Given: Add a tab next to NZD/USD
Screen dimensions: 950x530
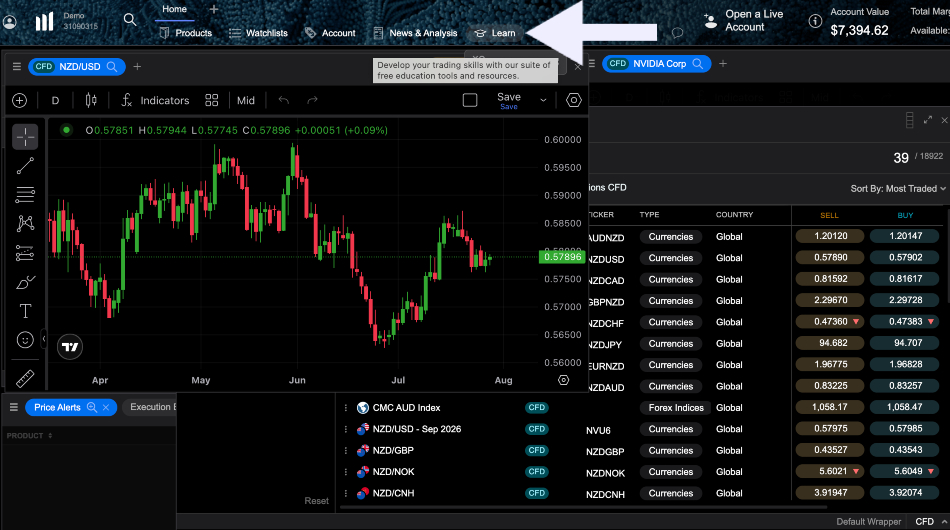Looking at the screenshot, I should (x=138, y=67).
